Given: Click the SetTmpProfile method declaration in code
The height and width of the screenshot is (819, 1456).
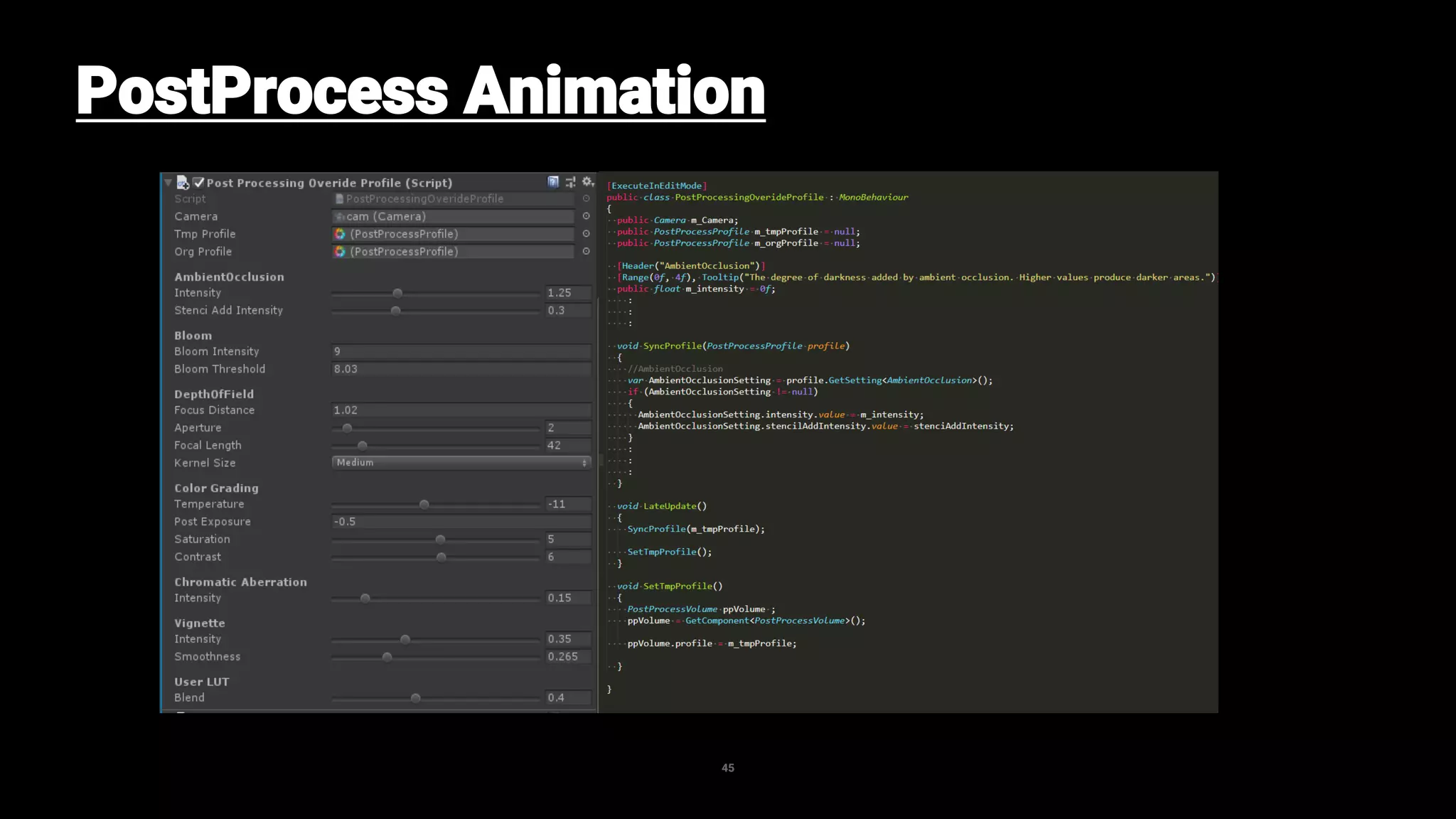Looking at the screenshot, I should 670,587.
